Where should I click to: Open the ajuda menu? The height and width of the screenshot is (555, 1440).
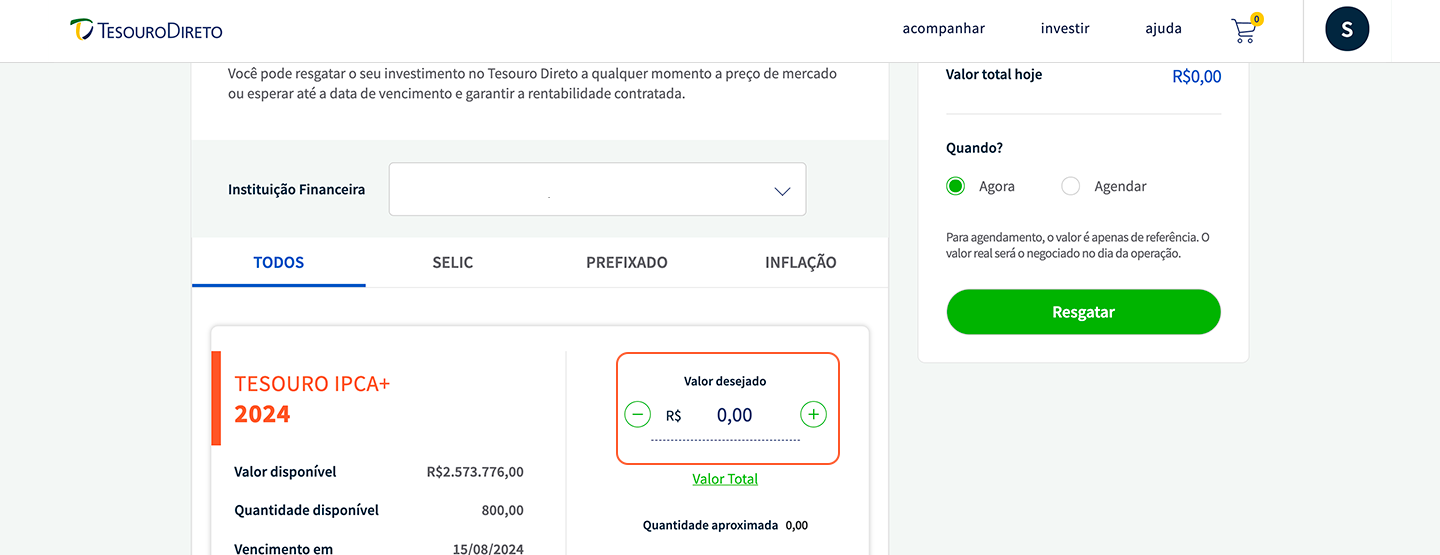click(x=1163, y=29)
